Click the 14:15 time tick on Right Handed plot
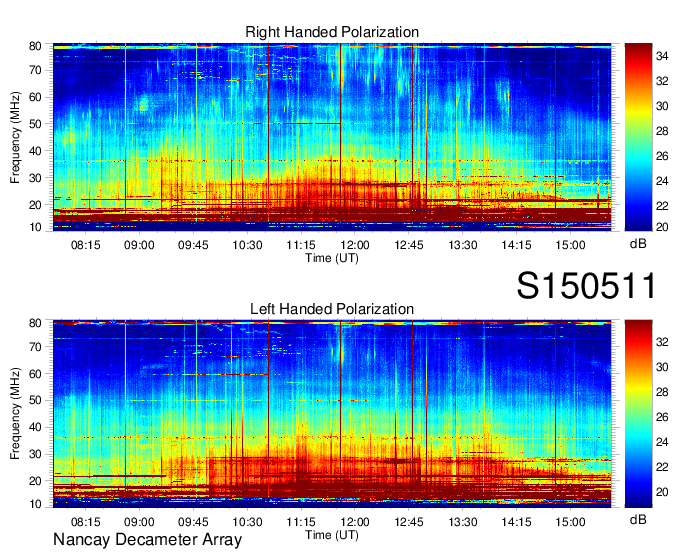 point(517,245)
